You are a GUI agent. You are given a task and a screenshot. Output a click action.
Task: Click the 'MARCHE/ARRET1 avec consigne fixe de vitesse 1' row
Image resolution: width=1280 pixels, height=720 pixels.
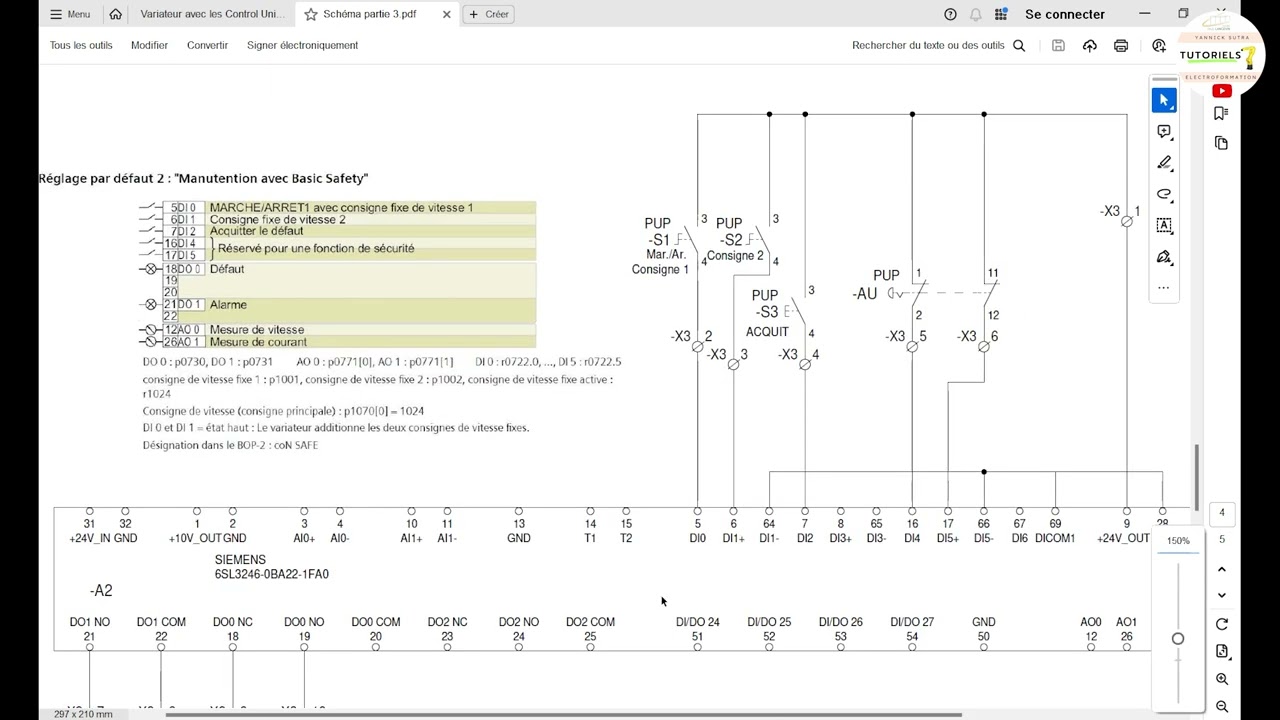(x=350, y=208)
